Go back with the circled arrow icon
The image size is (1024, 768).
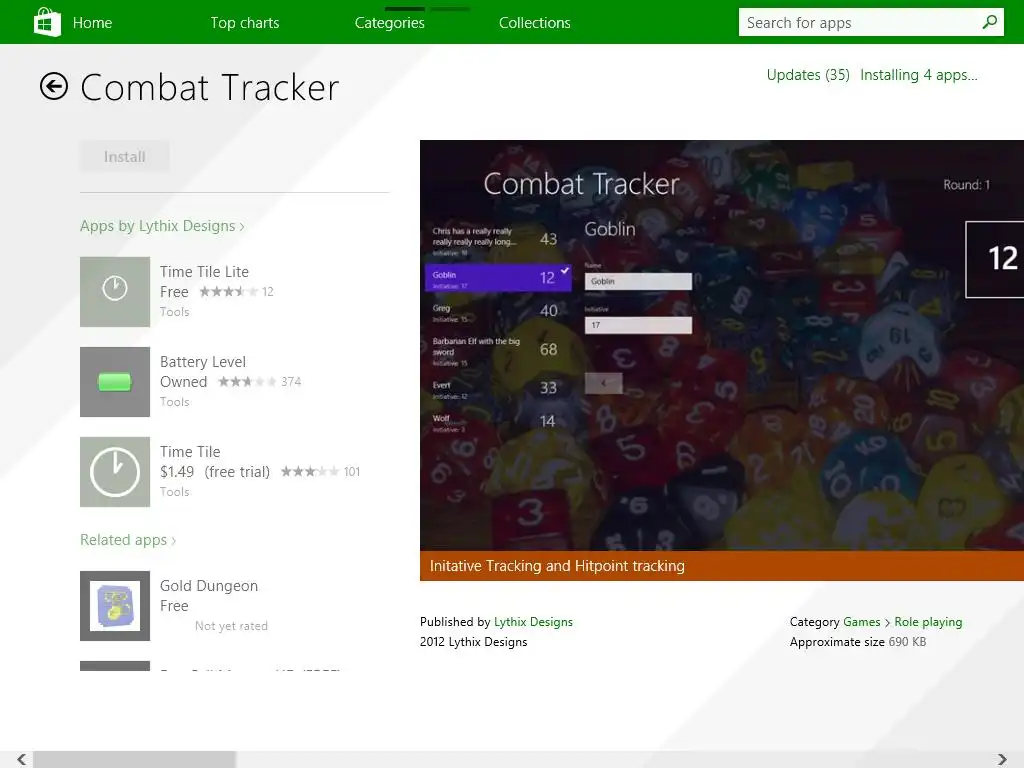point(54,86)
